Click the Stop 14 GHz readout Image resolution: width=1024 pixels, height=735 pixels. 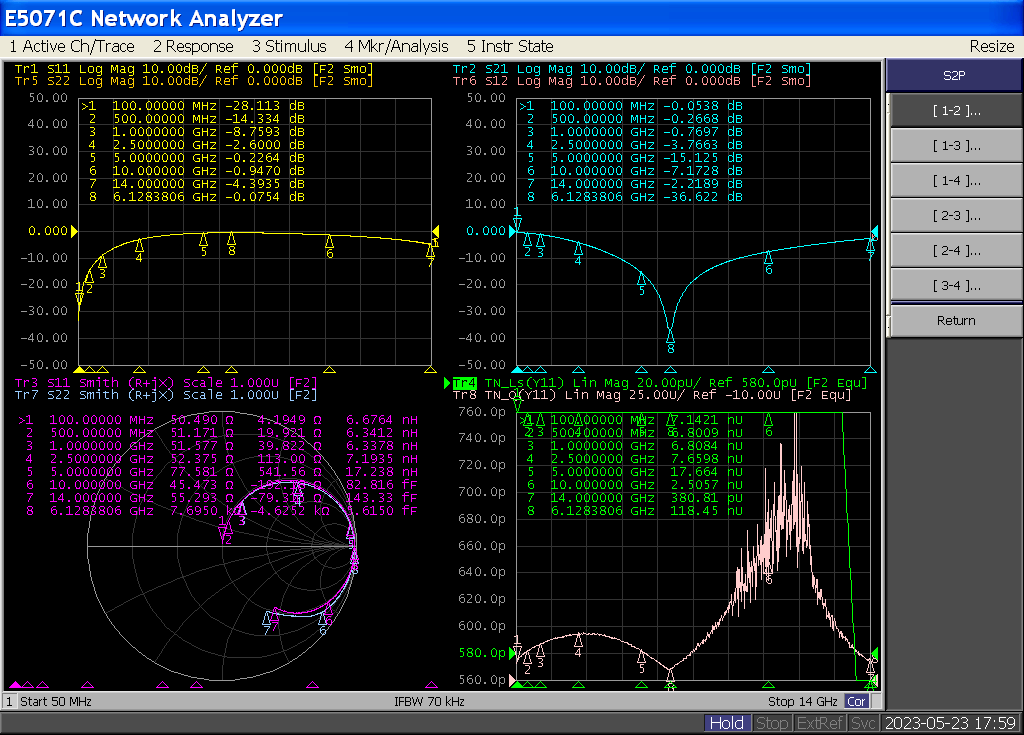click(803, 702)
